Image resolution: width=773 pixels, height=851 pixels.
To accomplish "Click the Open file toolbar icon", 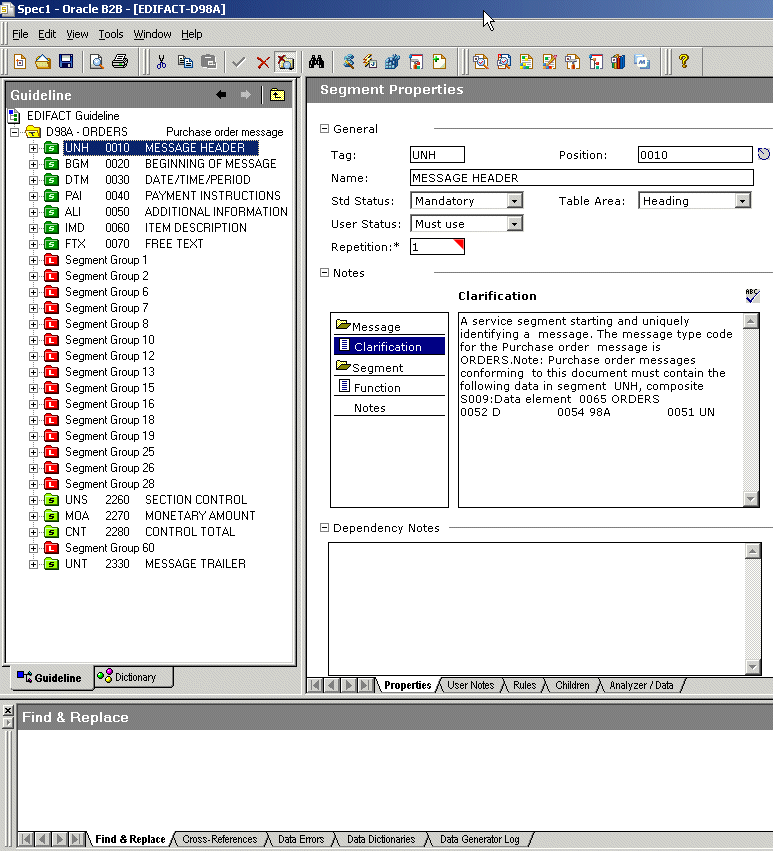I will [x=43, y=62].
